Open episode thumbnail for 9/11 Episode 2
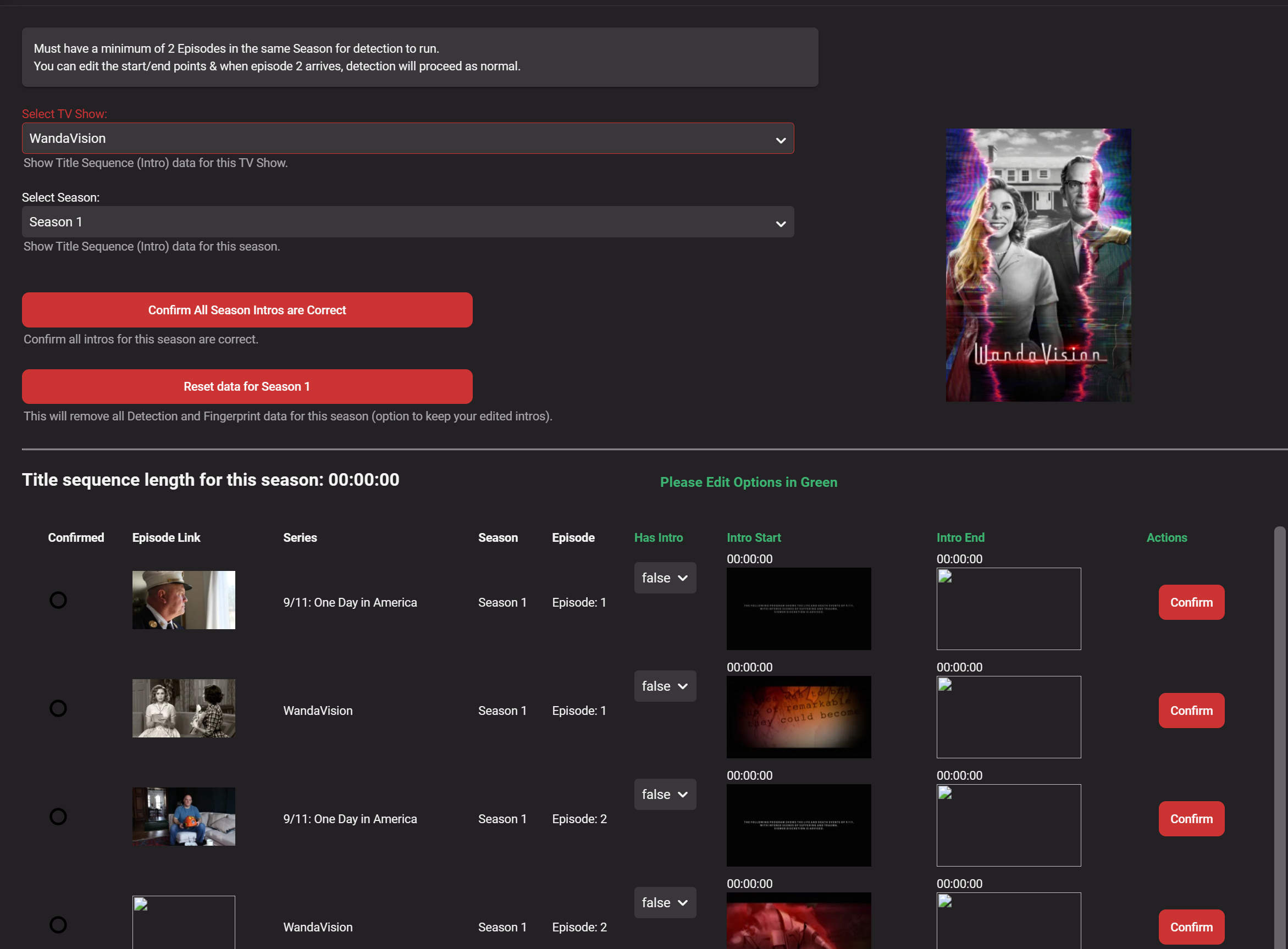The width and height of the screenshot is (1288, 949). [x=184, y=817]
